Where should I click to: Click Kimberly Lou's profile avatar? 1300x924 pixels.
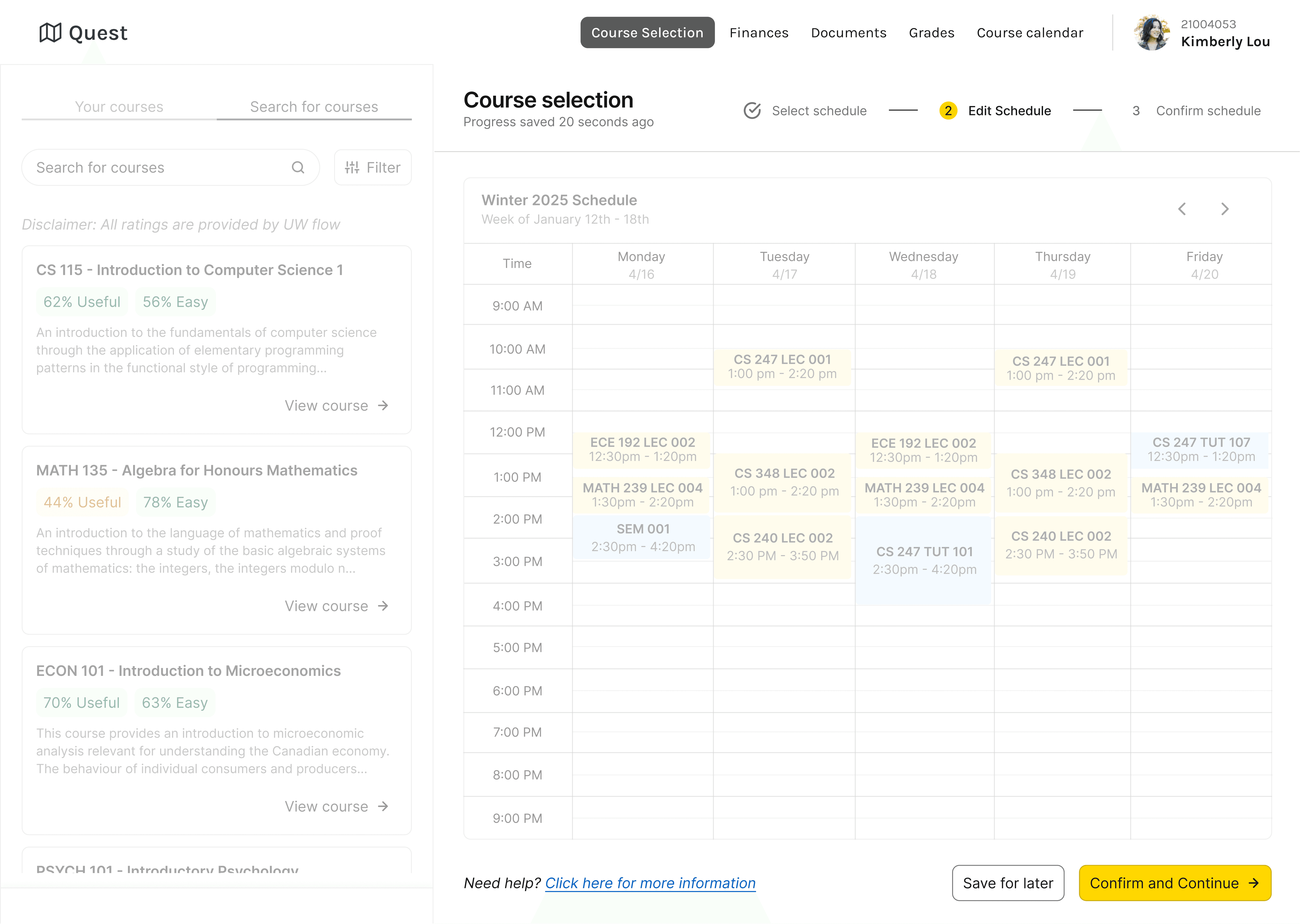coord(1151,33)
